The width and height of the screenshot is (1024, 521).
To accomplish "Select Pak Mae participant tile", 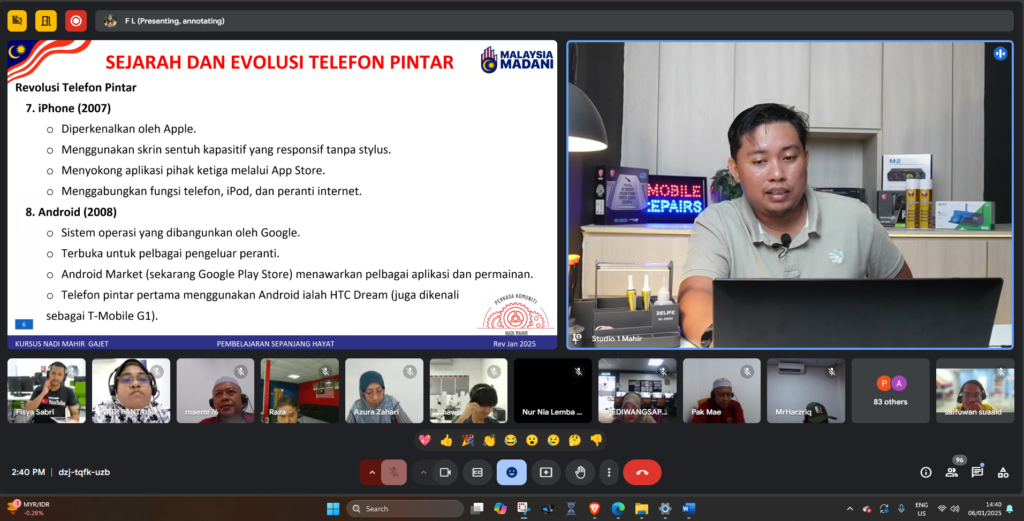I will click(x=722, y=390).
